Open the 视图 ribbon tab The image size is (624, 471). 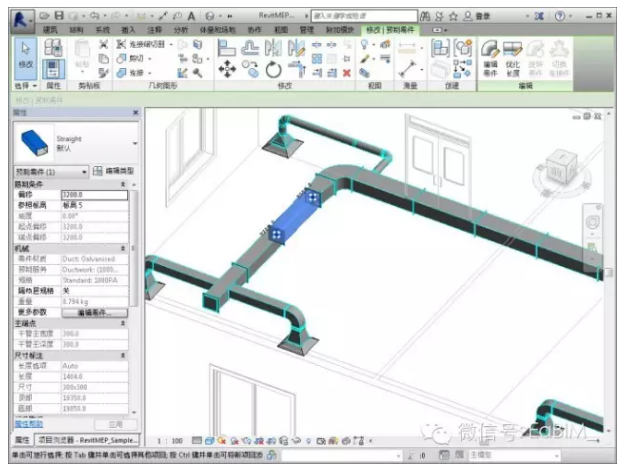pos(281,30)
